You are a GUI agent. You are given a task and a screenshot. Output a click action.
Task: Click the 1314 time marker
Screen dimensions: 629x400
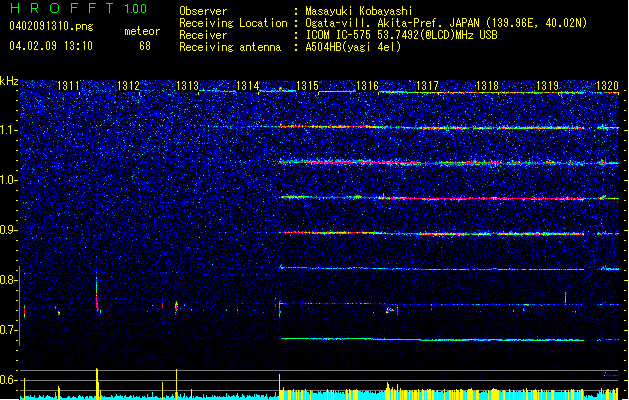[x=248, y=86]
